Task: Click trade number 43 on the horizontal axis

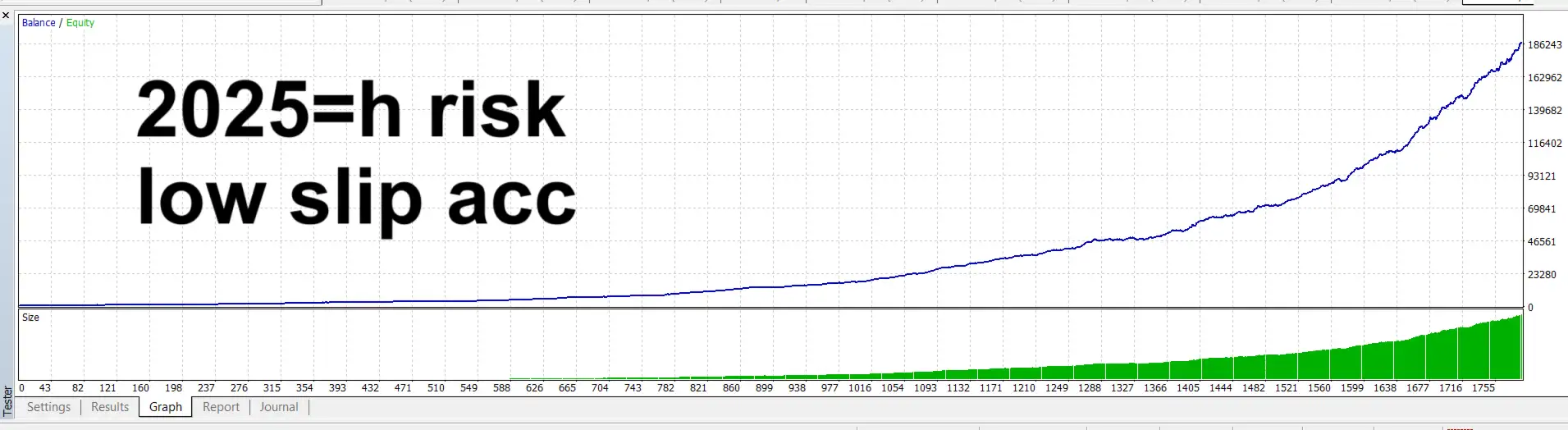Action: point(45,388)
